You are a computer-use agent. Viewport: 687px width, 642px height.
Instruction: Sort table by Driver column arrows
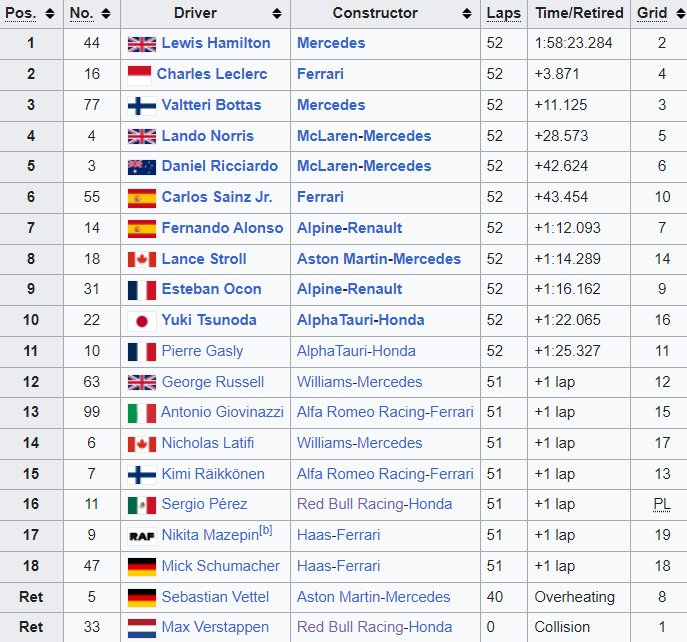[276, 14]
